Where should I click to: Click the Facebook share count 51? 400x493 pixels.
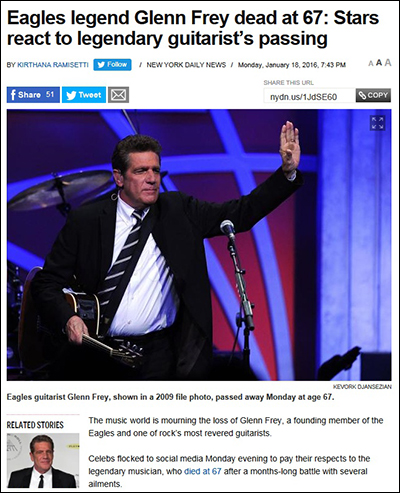coord(50,94)
